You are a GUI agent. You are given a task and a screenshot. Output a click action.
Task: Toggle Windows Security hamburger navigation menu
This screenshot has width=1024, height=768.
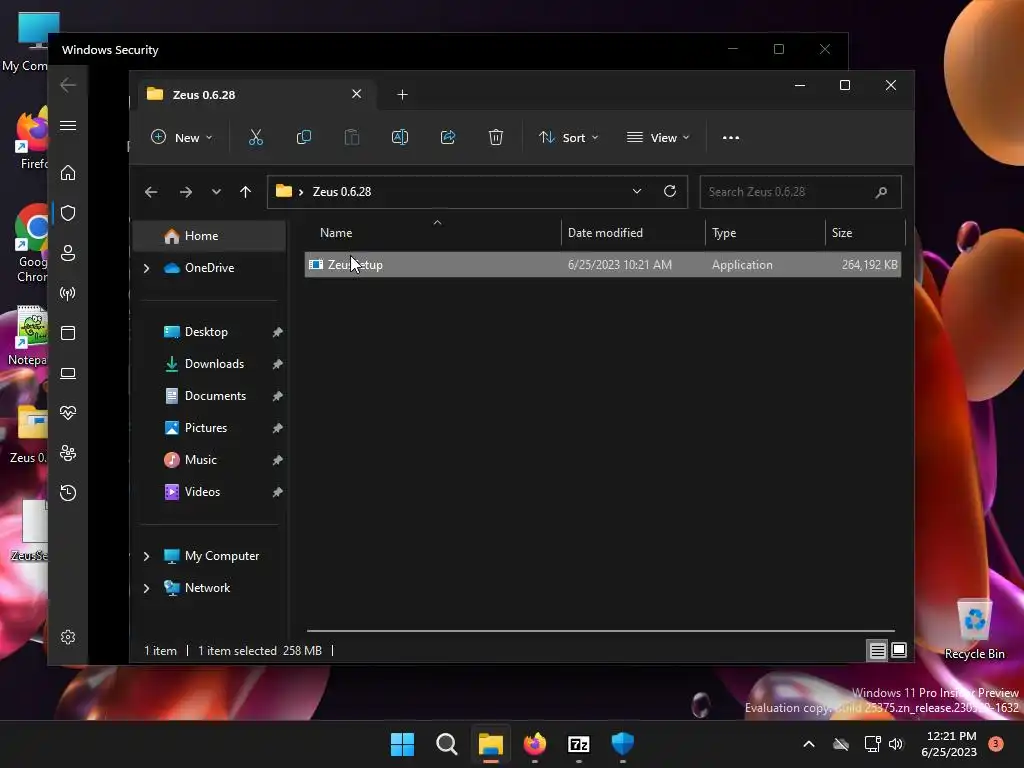68,125
